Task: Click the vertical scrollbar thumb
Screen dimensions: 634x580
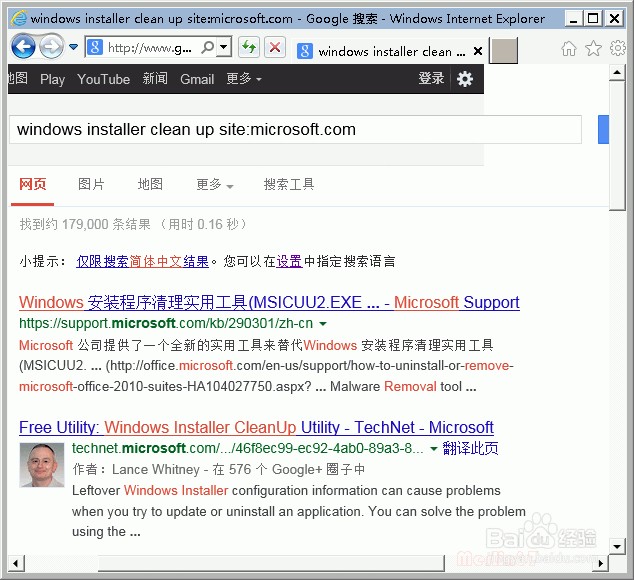Action: coord(617,146)
